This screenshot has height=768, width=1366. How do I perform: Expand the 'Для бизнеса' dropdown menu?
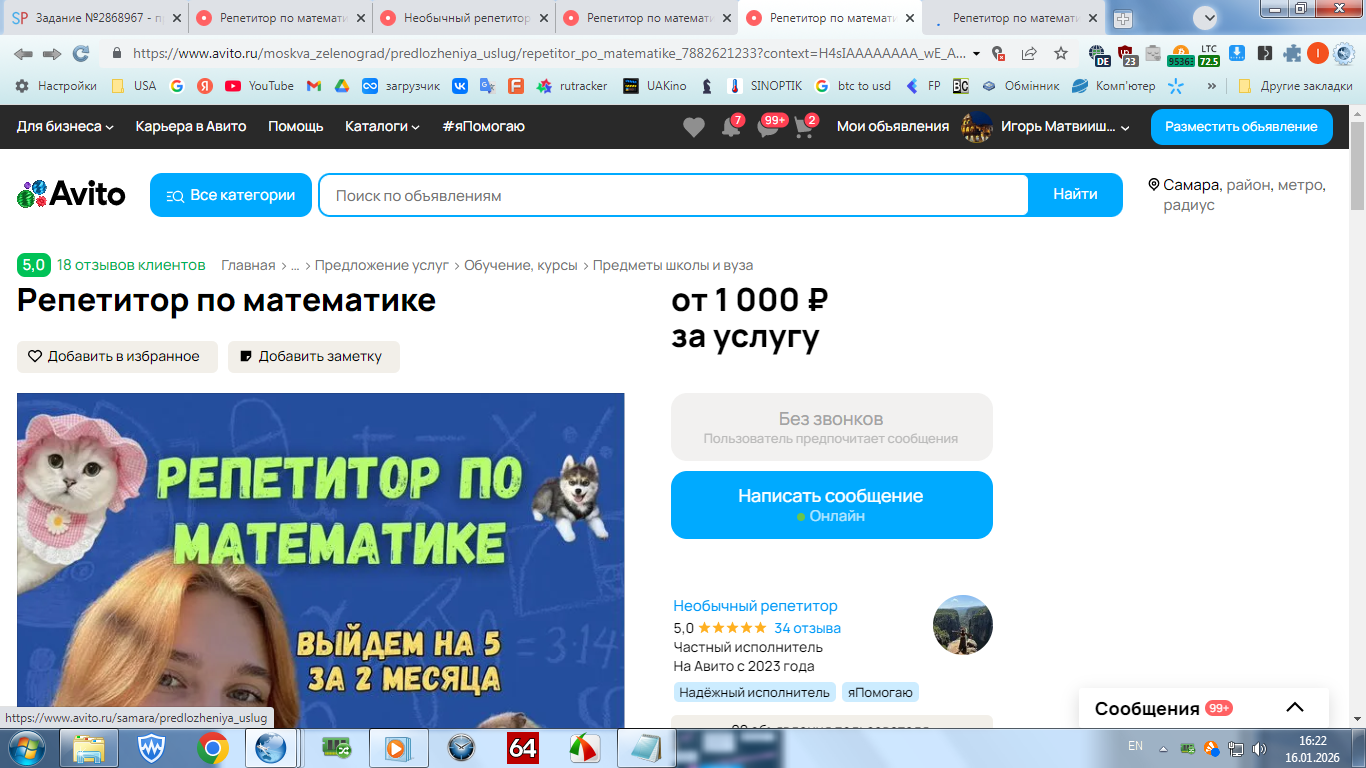tap(65, 126)
